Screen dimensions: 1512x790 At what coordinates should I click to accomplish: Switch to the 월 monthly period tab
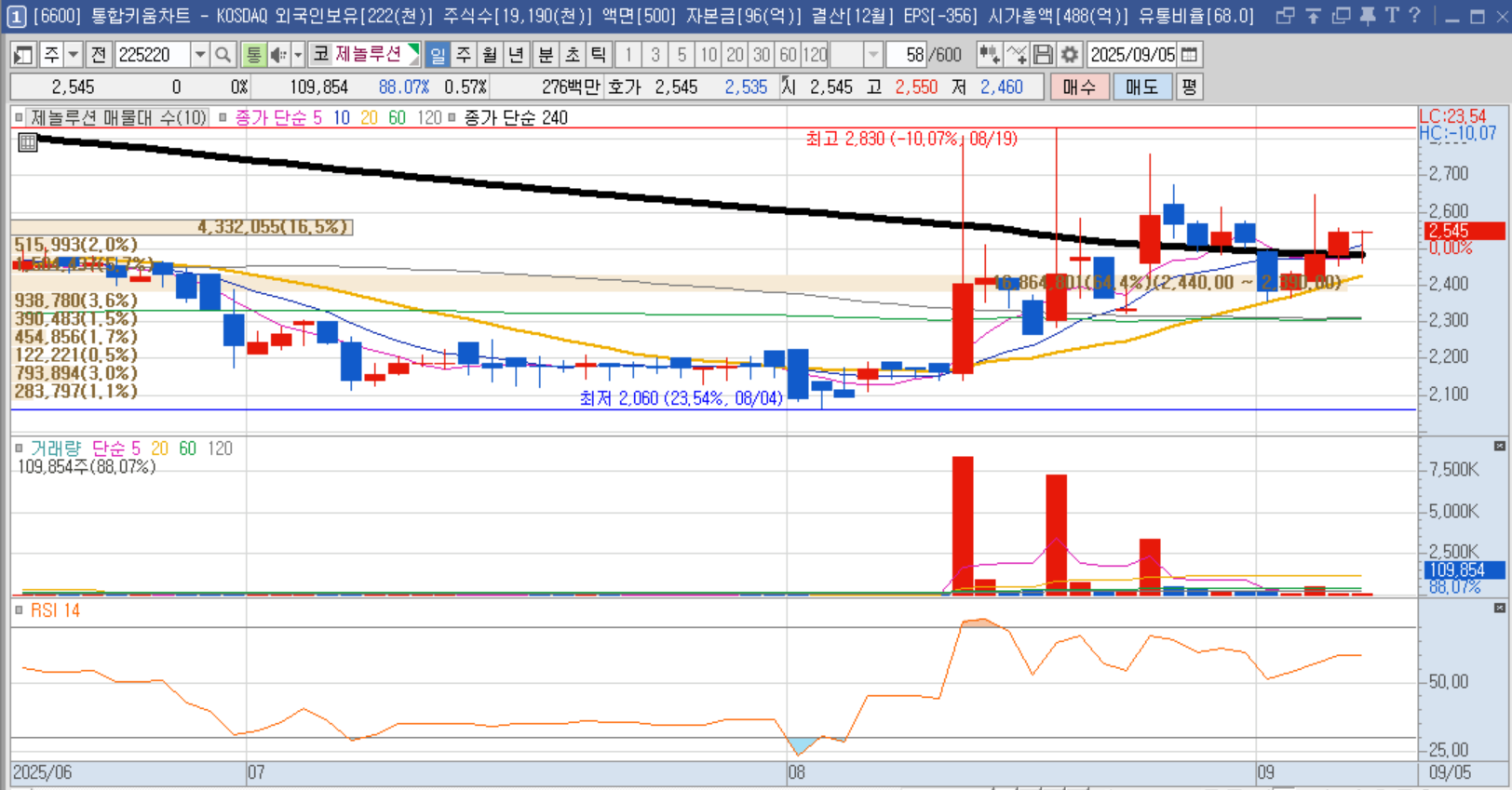(490, 55)
